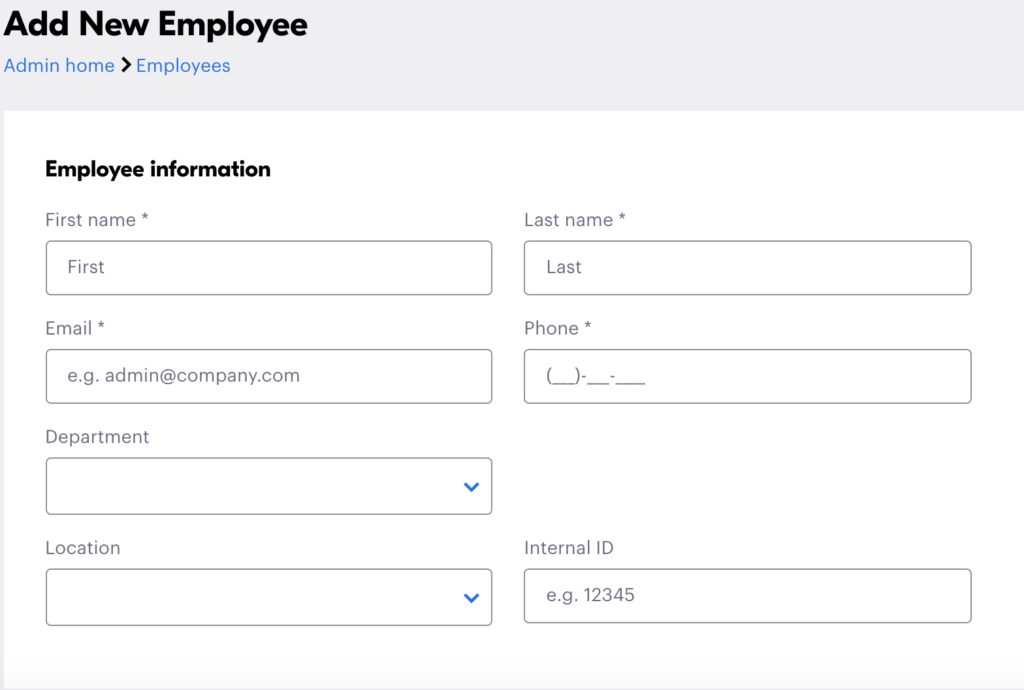Click the 'Department' label text

[97, 437]
